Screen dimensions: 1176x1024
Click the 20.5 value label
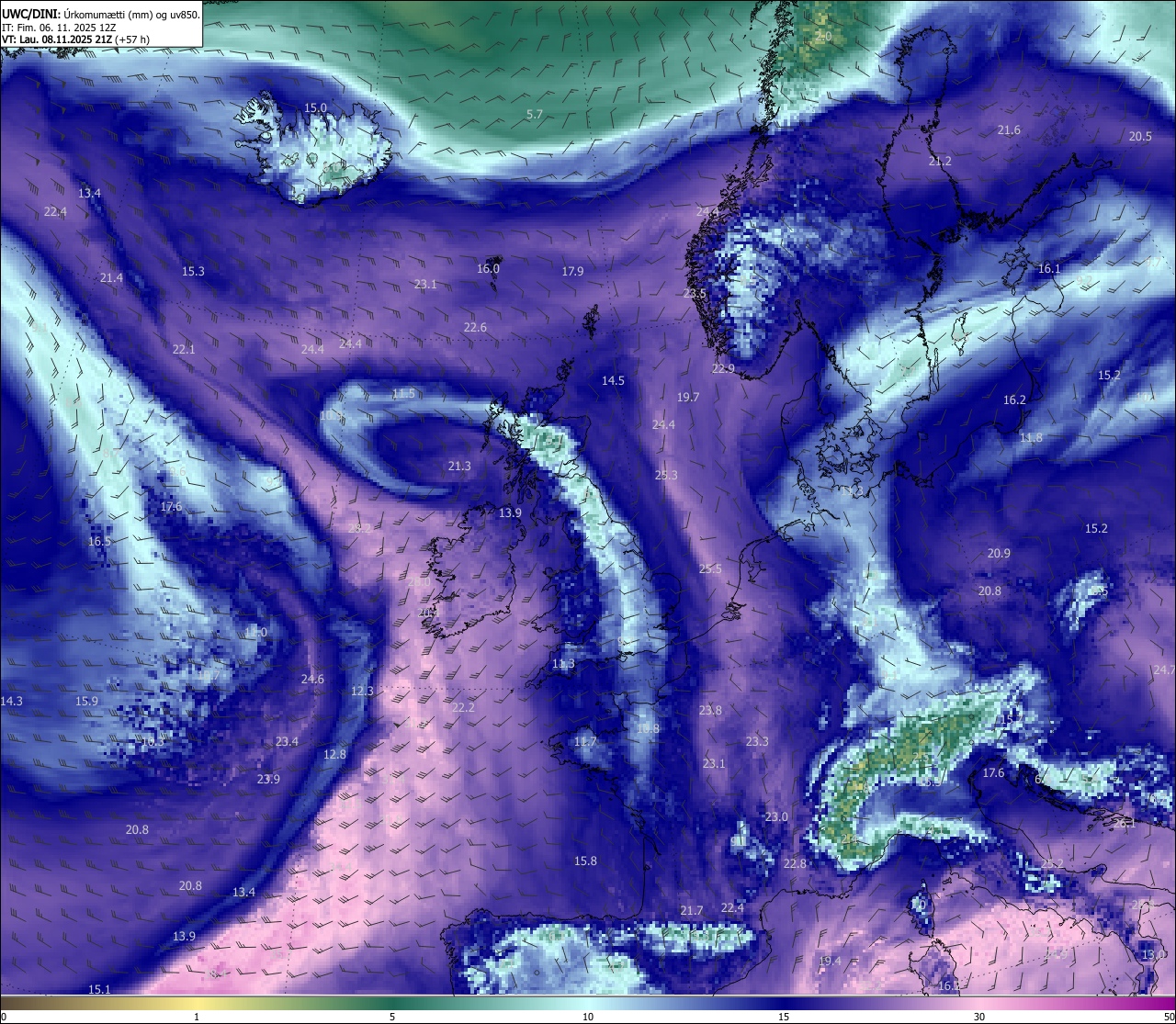(1140, 136)
